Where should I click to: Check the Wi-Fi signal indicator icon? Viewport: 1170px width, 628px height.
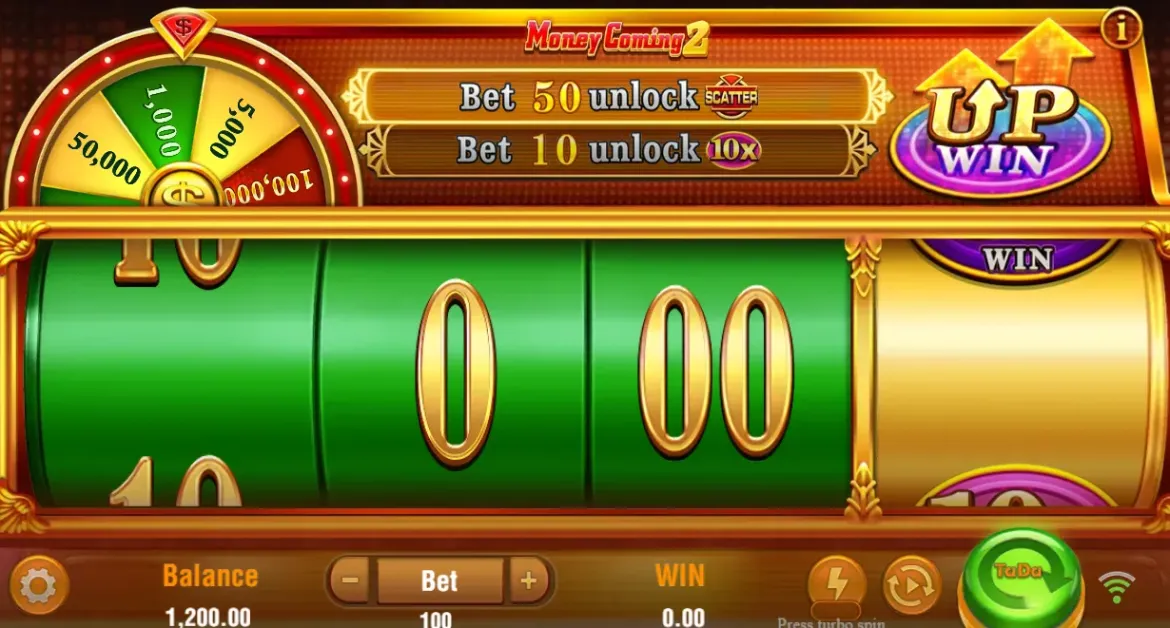pos(1116,587)
